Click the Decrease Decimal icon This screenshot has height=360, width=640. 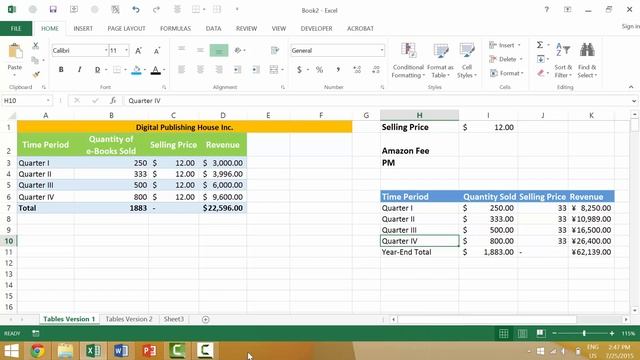click(x=376, y=70)
